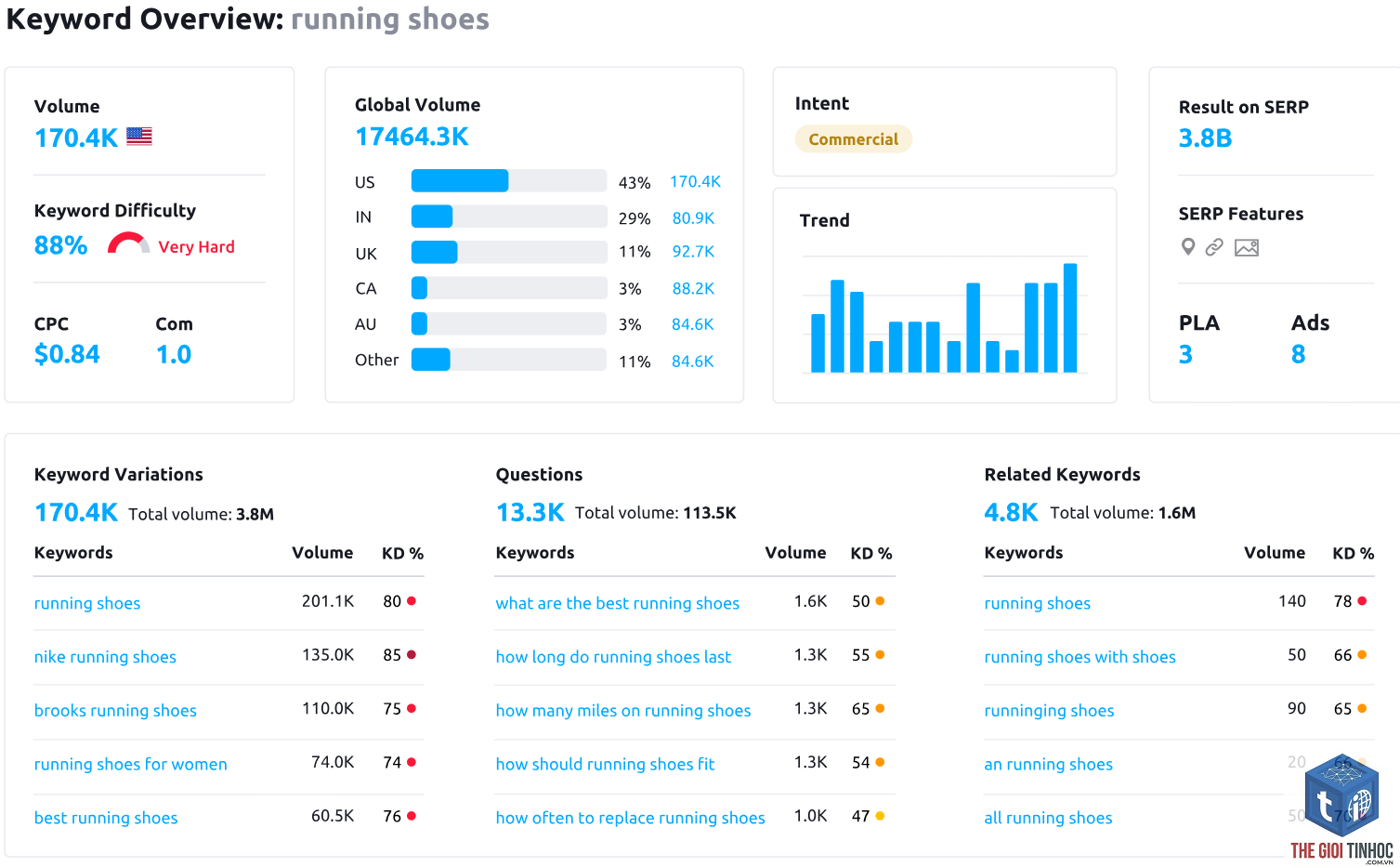Screen dimensions: 1400x867
Task: Click the 13.3K Questions count
Action: tap(530, 513)
